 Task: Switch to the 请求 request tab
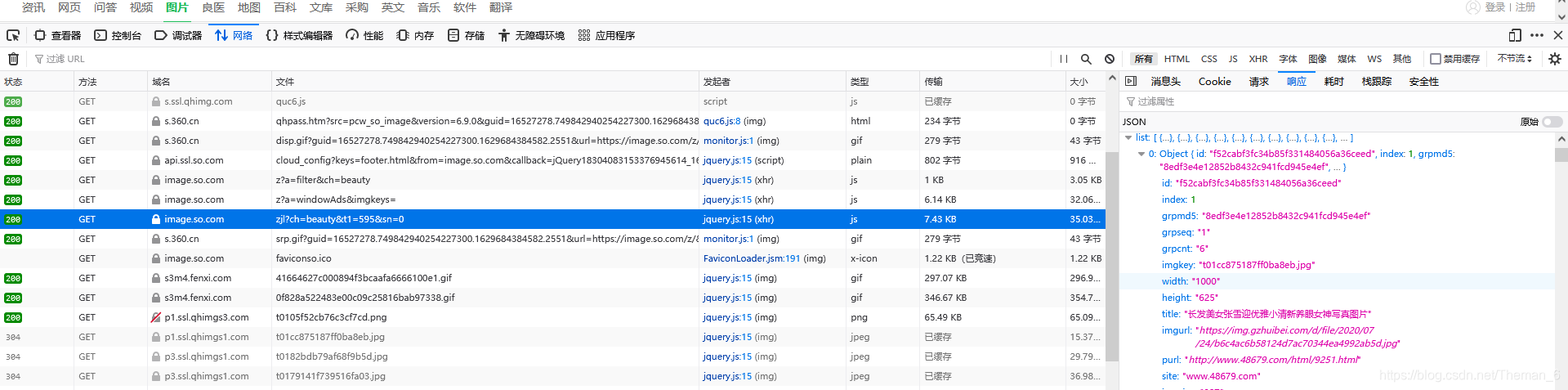[1258, 81]
